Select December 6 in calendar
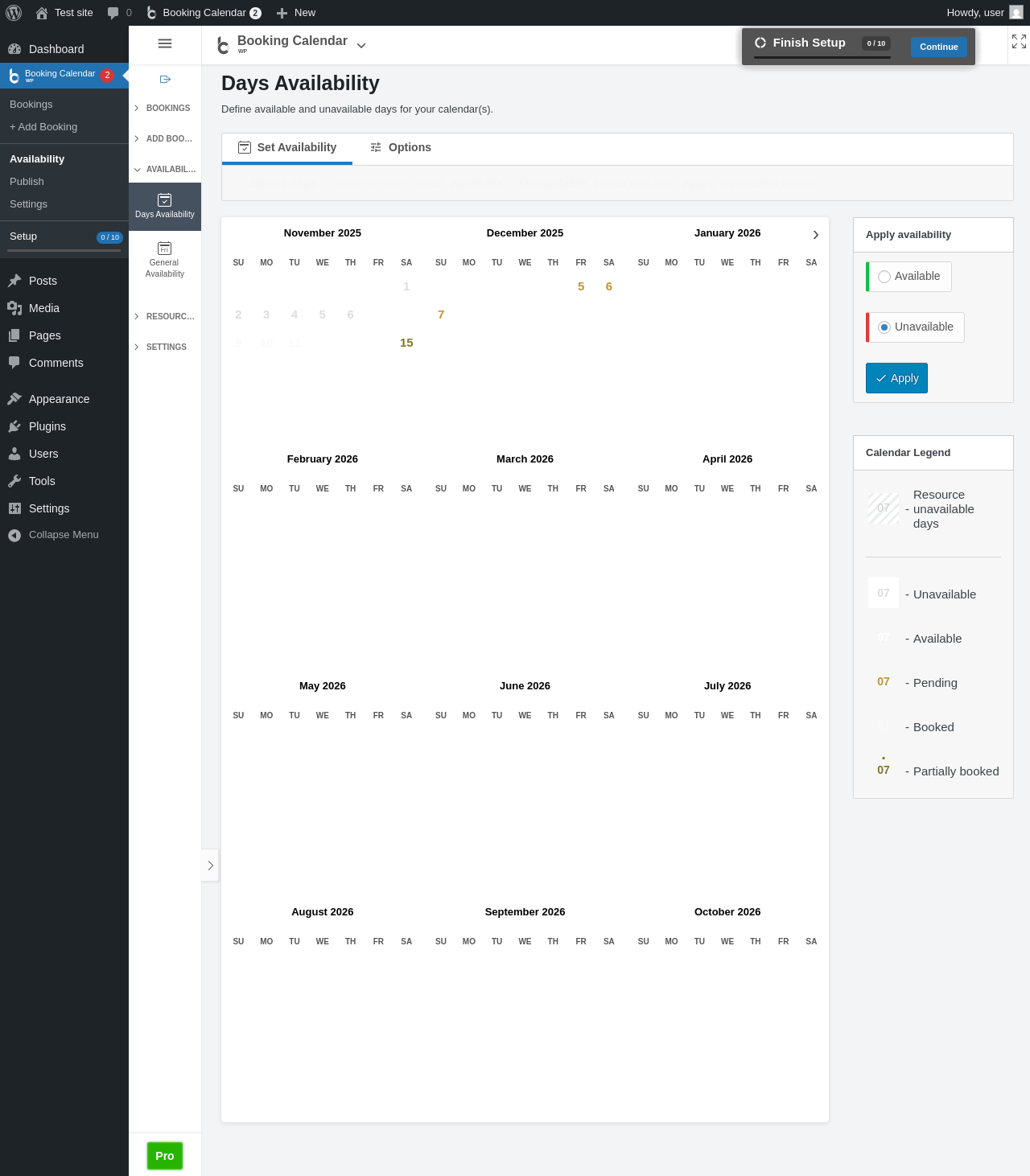This screenshot has height=1176, width=1030. click(x=609, y=286)
